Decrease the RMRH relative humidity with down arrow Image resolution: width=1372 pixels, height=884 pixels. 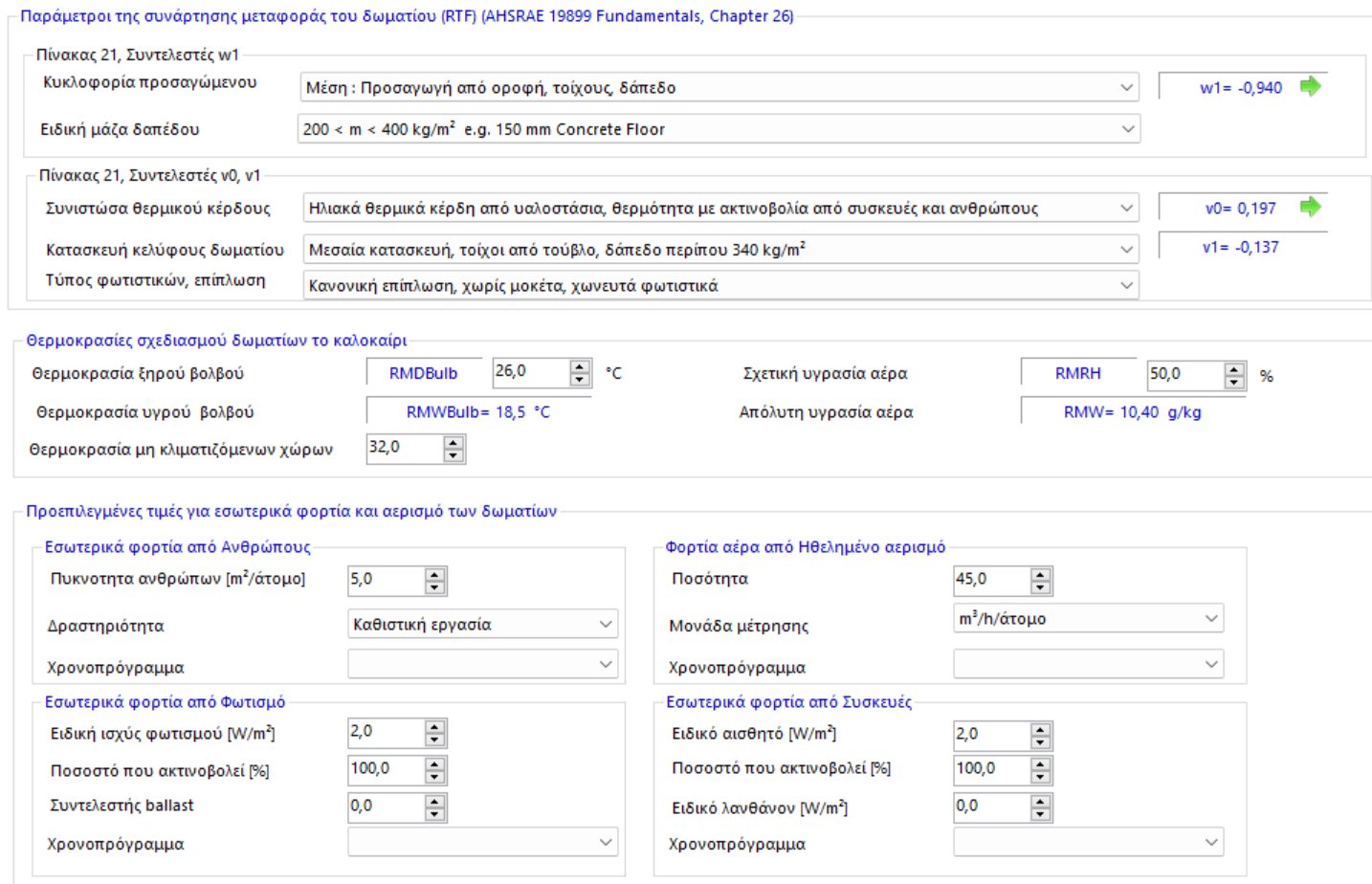tap(1235, 382)
